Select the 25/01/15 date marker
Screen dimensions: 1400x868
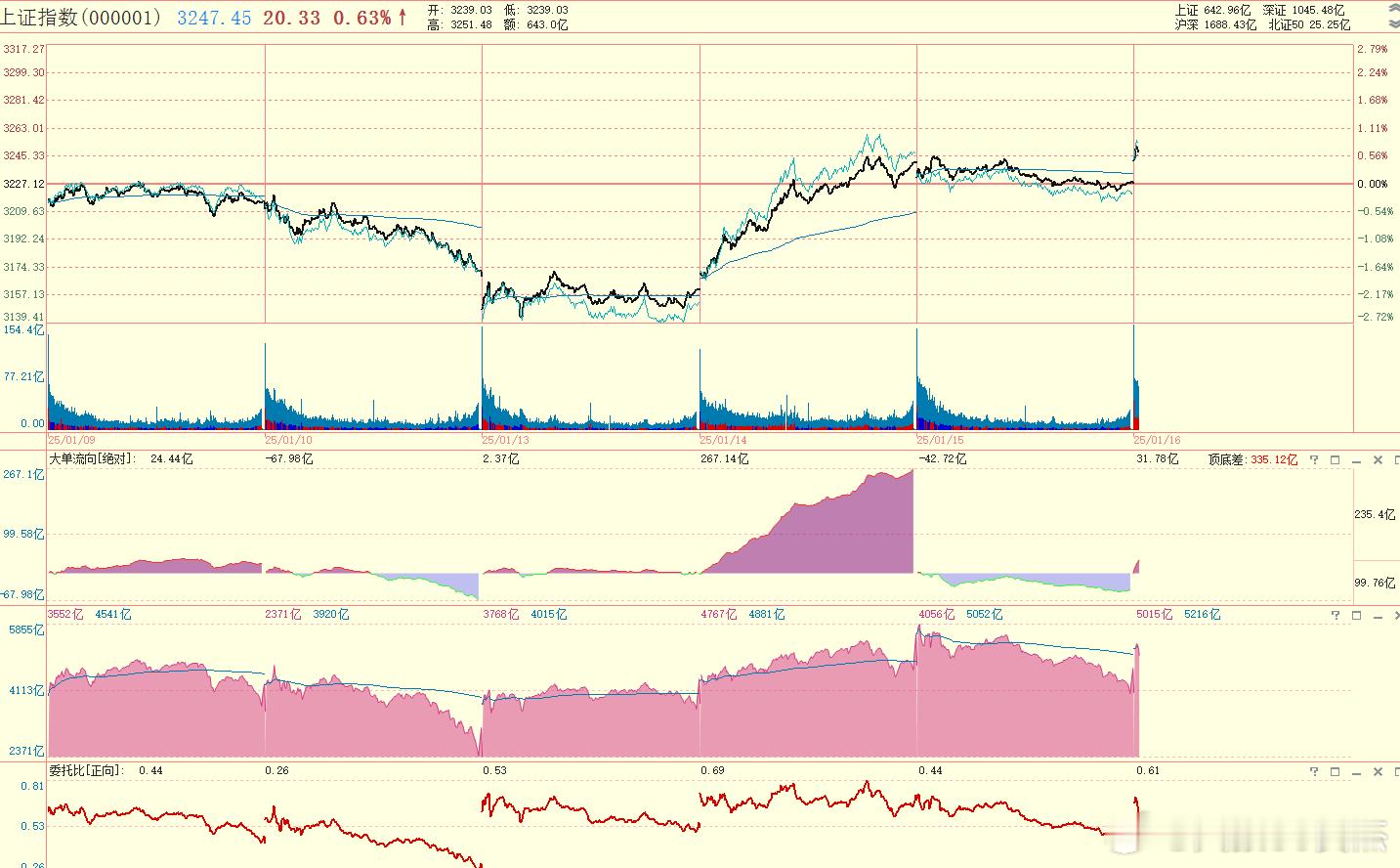pyautogui.click(x=941, y=440)
